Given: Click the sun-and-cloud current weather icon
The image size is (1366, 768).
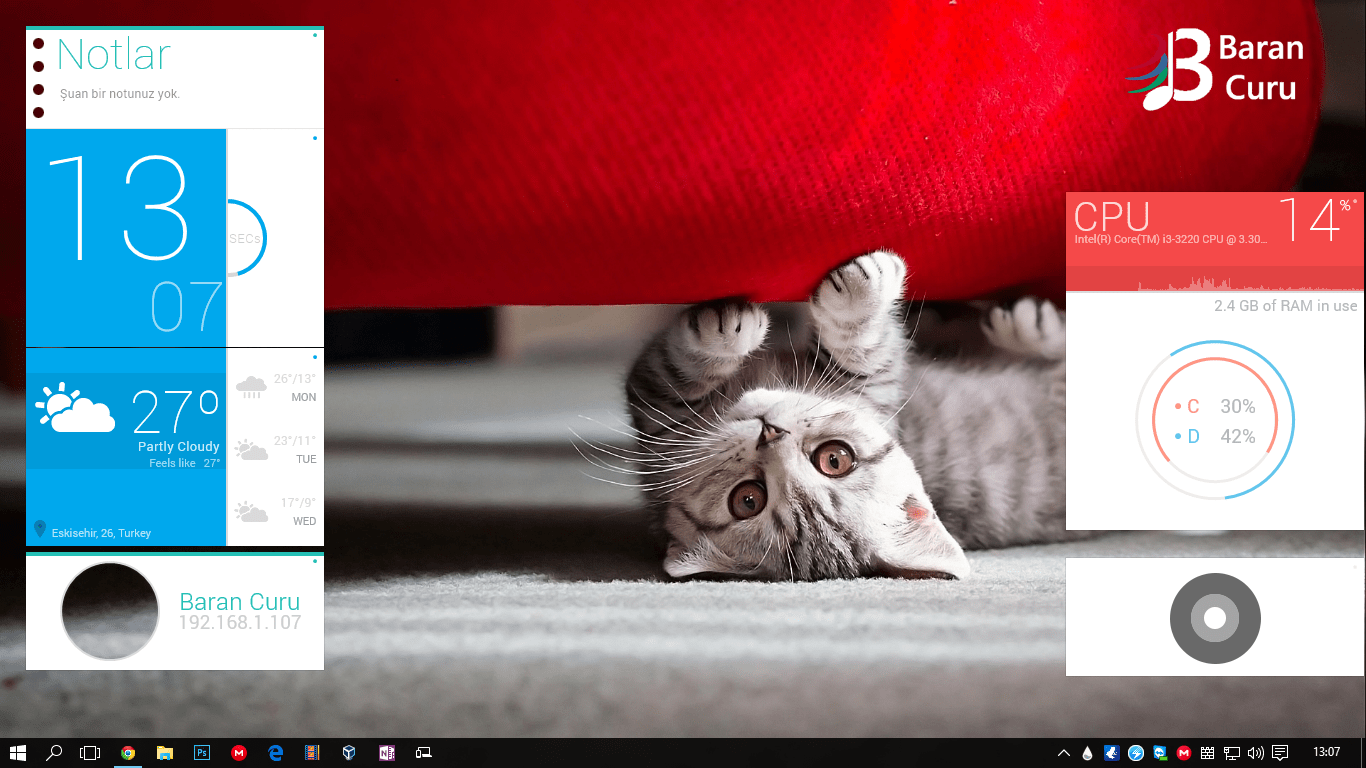Looking at the screenshot, I should click(x=75, y=407).
